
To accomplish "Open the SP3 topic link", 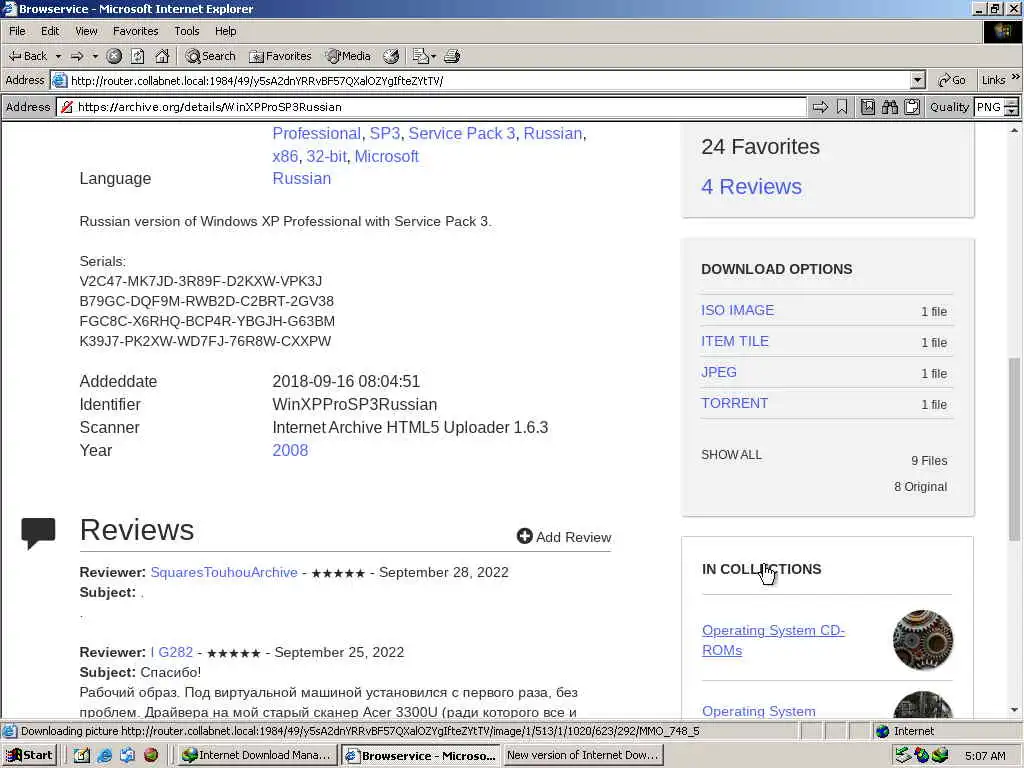I will (x=385, y=133).
